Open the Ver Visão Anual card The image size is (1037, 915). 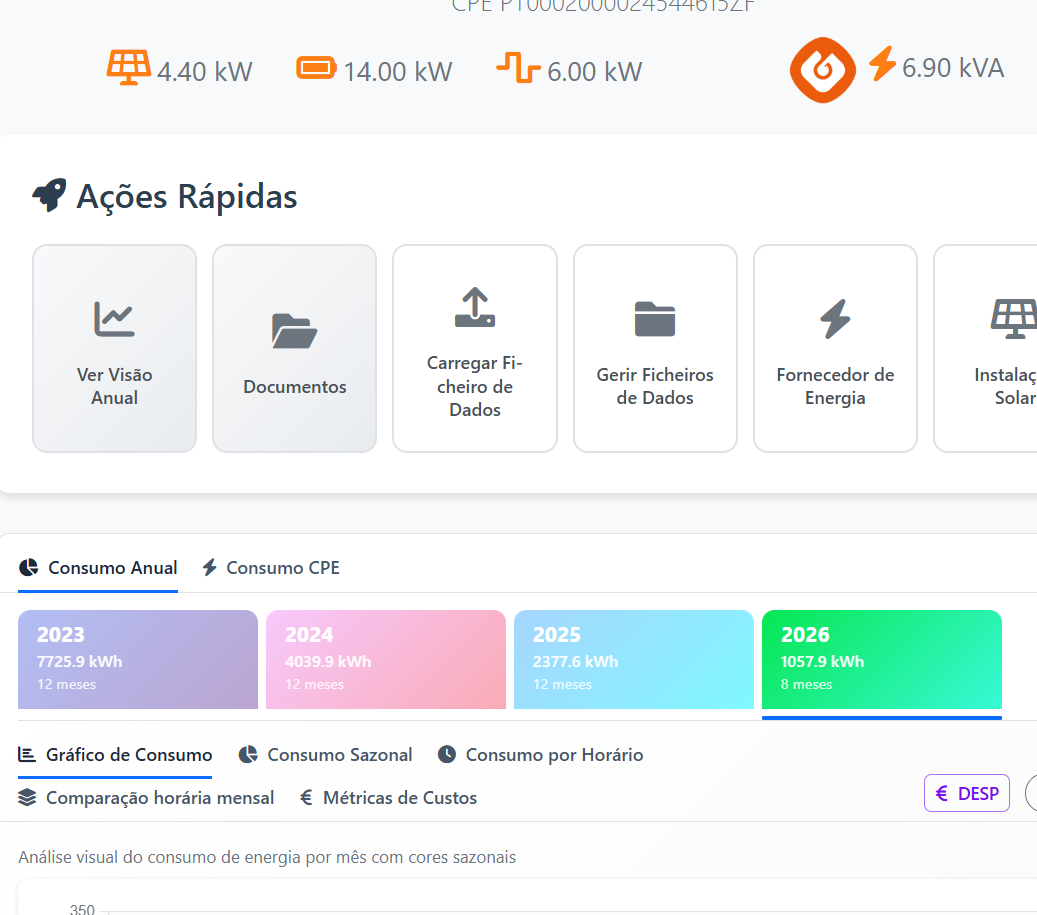tap(114, 348)
